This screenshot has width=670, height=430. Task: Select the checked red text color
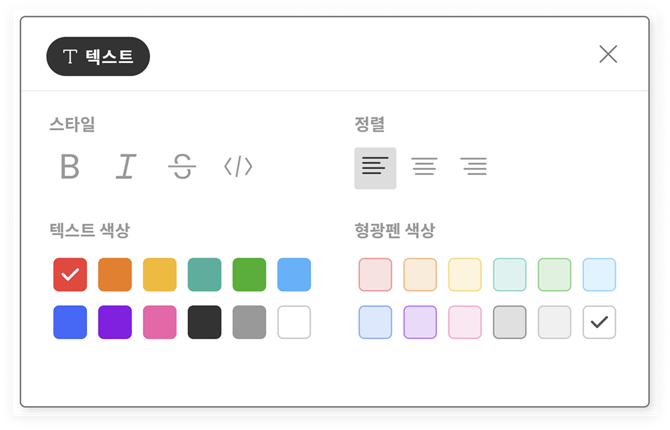[x=70, y=274]
